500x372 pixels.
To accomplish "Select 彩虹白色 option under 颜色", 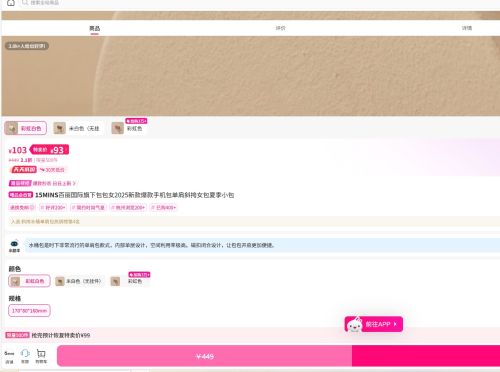I will [x=29, y=281].
